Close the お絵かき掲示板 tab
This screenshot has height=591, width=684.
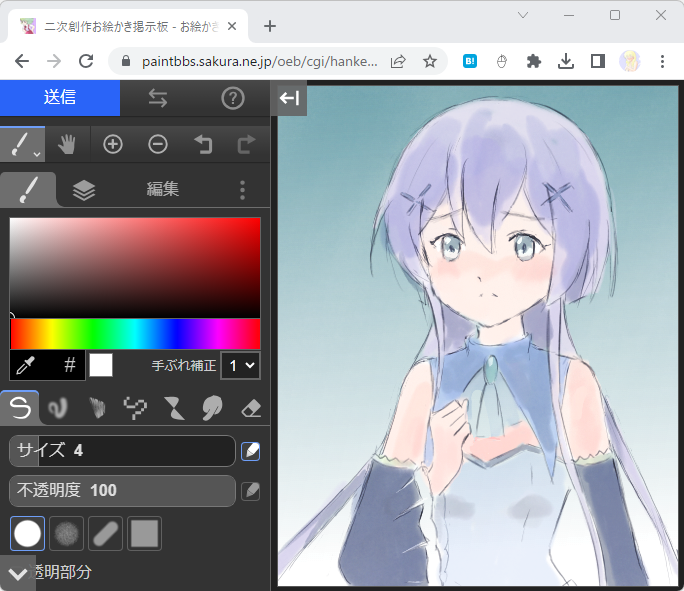coord(232,27)
